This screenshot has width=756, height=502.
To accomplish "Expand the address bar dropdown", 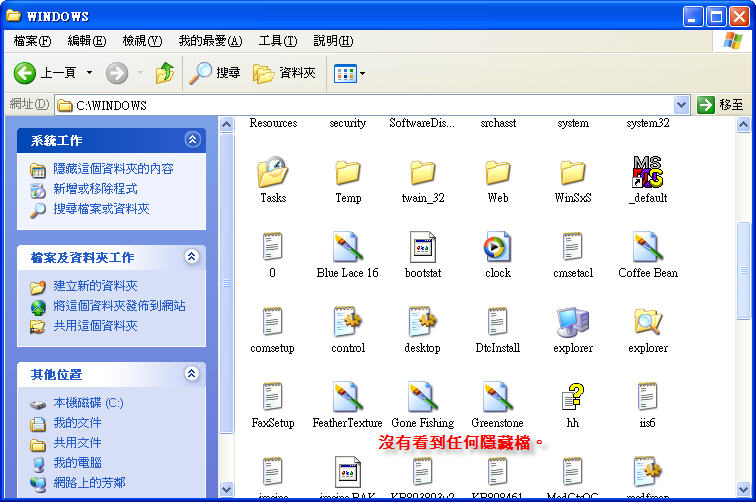I will click(681, 105).
